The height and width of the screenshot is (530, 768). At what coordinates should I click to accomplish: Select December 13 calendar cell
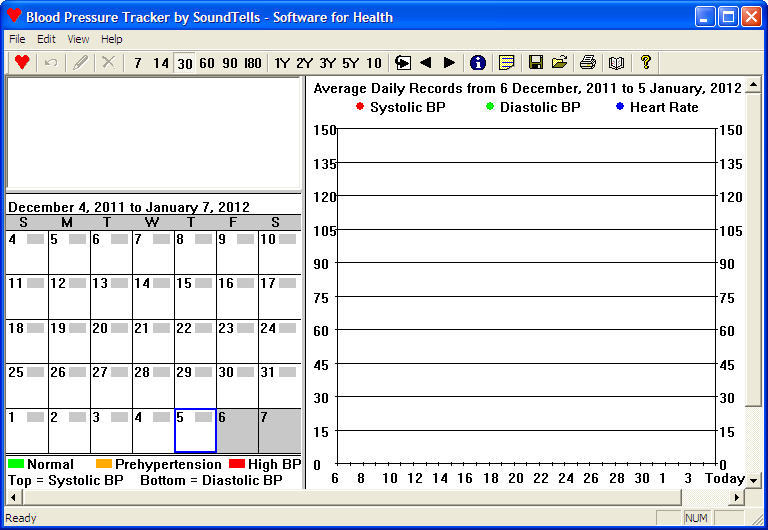111,297
